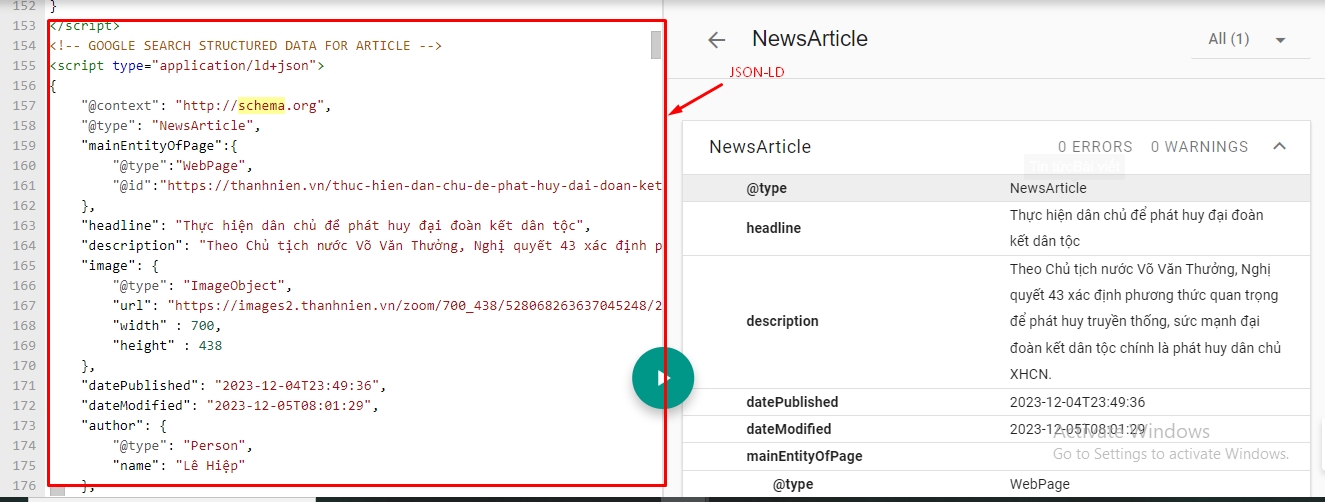Click line number 170 in the gutter
Screen dimensions: 1325x502
click(x=24, y=365)
